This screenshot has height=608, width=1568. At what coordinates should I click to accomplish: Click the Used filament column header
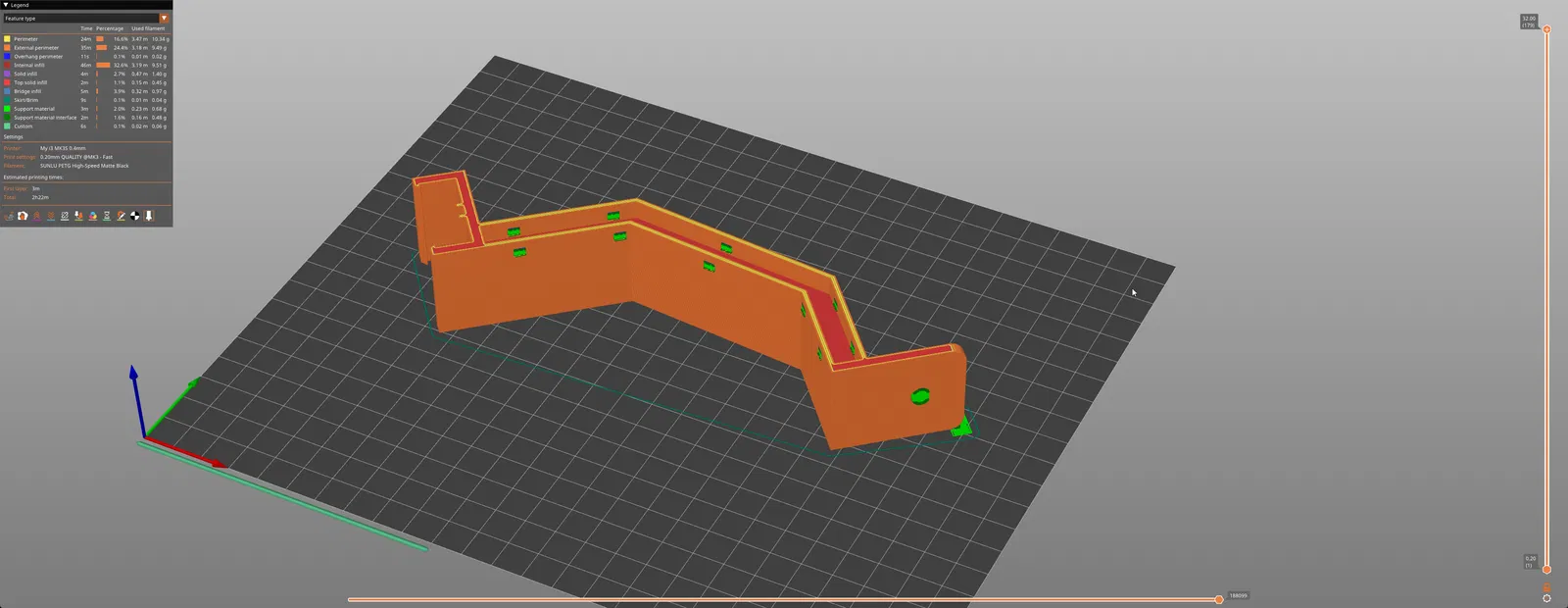pyautogui.click(x=149, y=28)
